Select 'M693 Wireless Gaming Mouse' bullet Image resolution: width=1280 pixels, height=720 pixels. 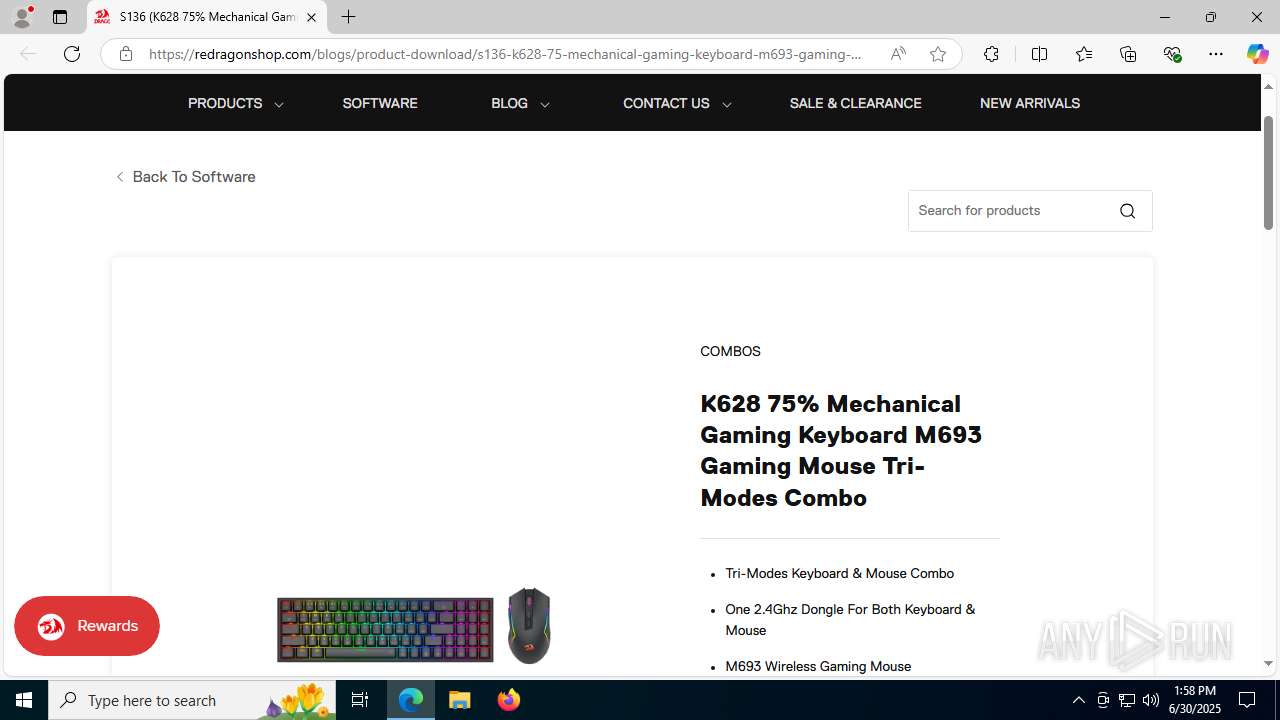(818, 666)
